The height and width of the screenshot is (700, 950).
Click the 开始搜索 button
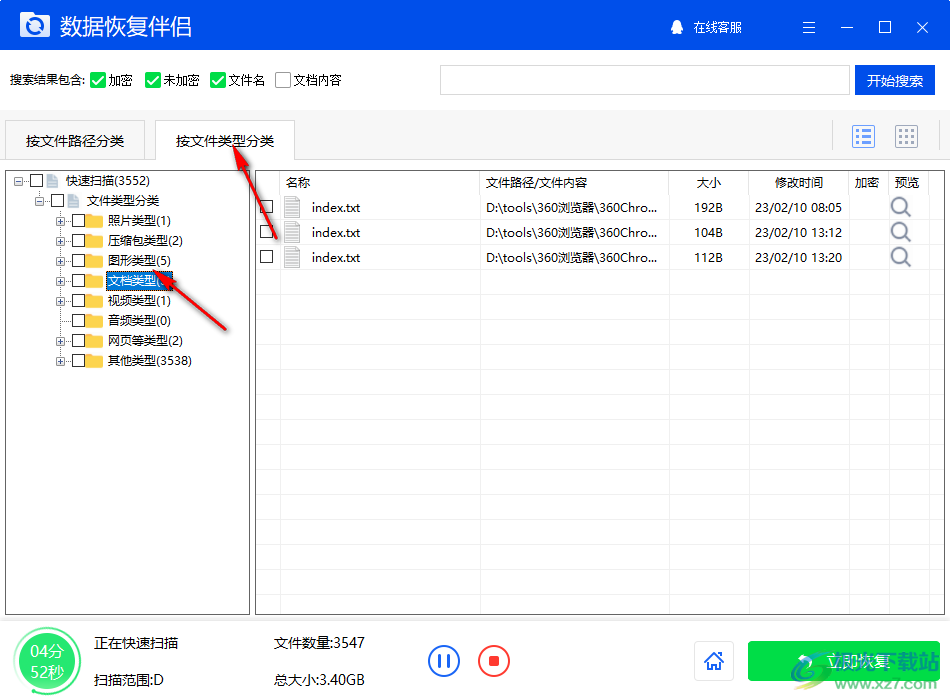[x=894, y=80]
